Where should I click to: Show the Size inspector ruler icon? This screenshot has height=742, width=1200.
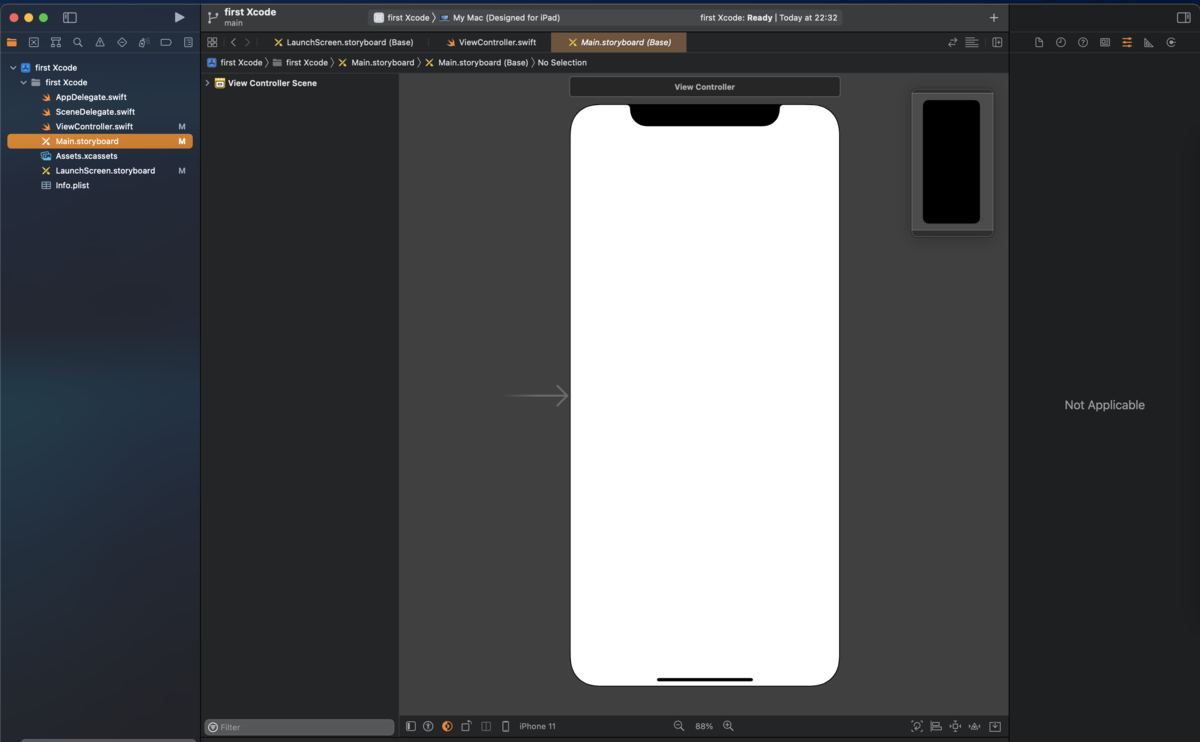pos(1149,42)
